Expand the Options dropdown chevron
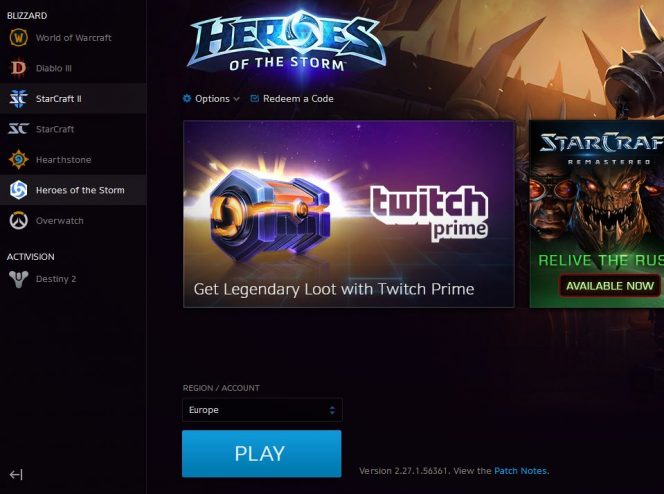 pyautogui.click(x=236, y=99)
